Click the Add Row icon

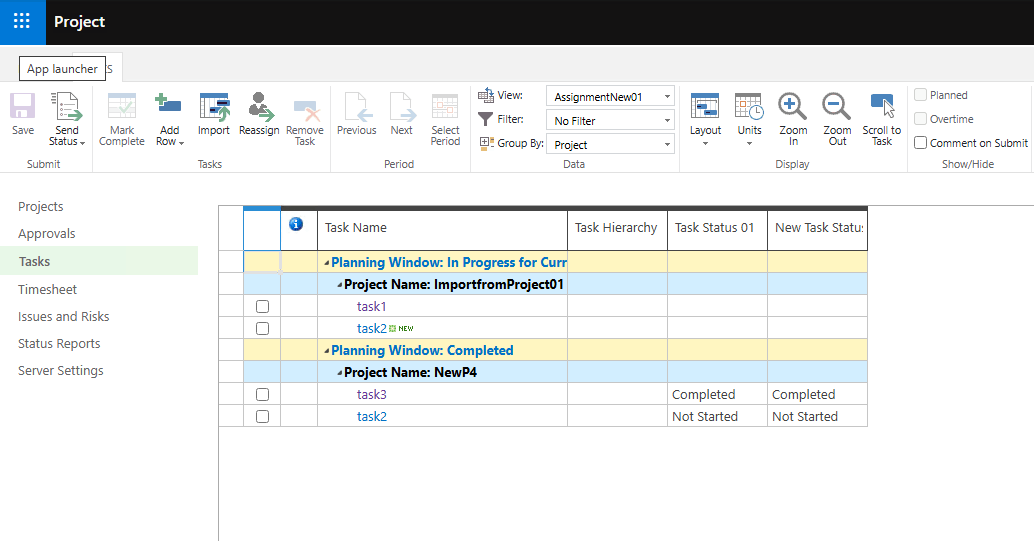[x=168, y=104]
